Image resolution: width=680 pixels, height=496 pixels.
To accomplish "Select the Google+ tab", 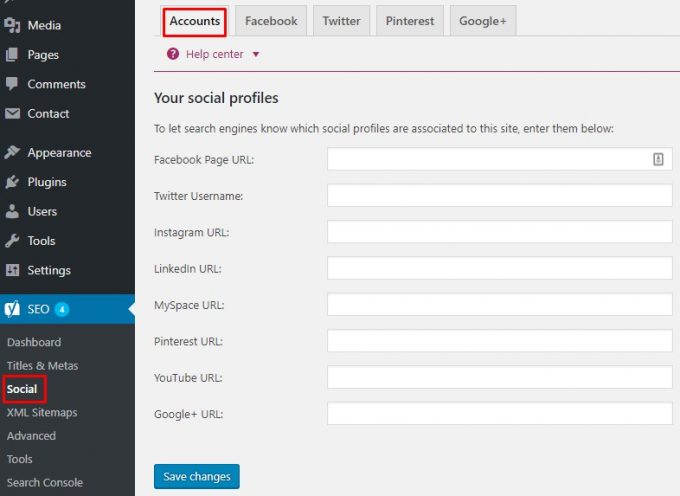I will (x=482, y=21).
